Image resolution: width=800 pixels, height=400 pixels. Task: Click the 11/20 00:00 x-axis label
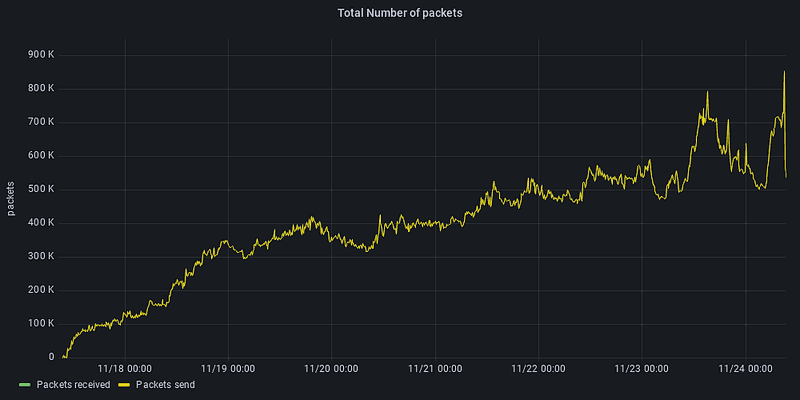(x=331, y=369)
